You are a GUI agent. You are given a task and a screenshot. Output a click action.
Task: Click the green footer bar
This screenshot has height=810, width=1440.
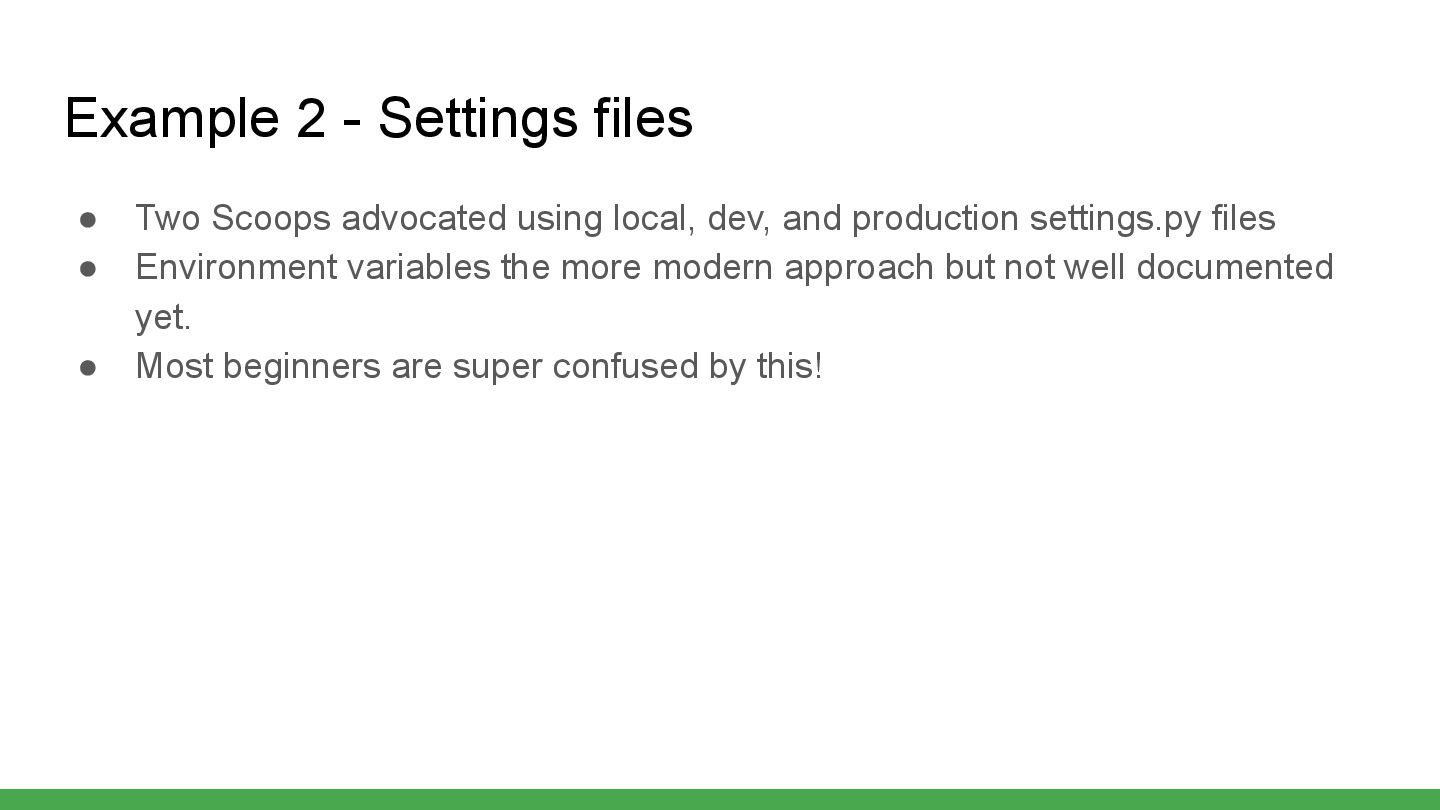point(720,799)
